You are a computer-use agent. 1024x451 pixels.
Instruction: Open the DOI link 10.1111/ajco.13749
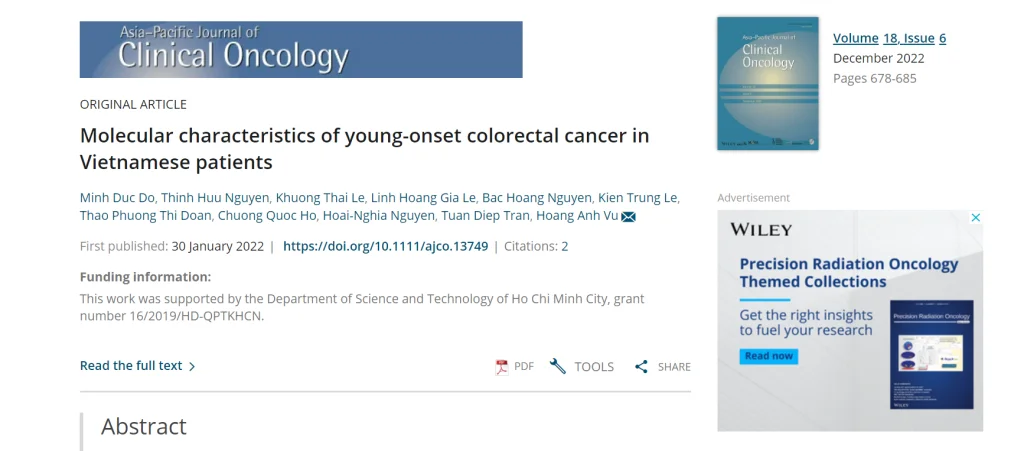385,246
